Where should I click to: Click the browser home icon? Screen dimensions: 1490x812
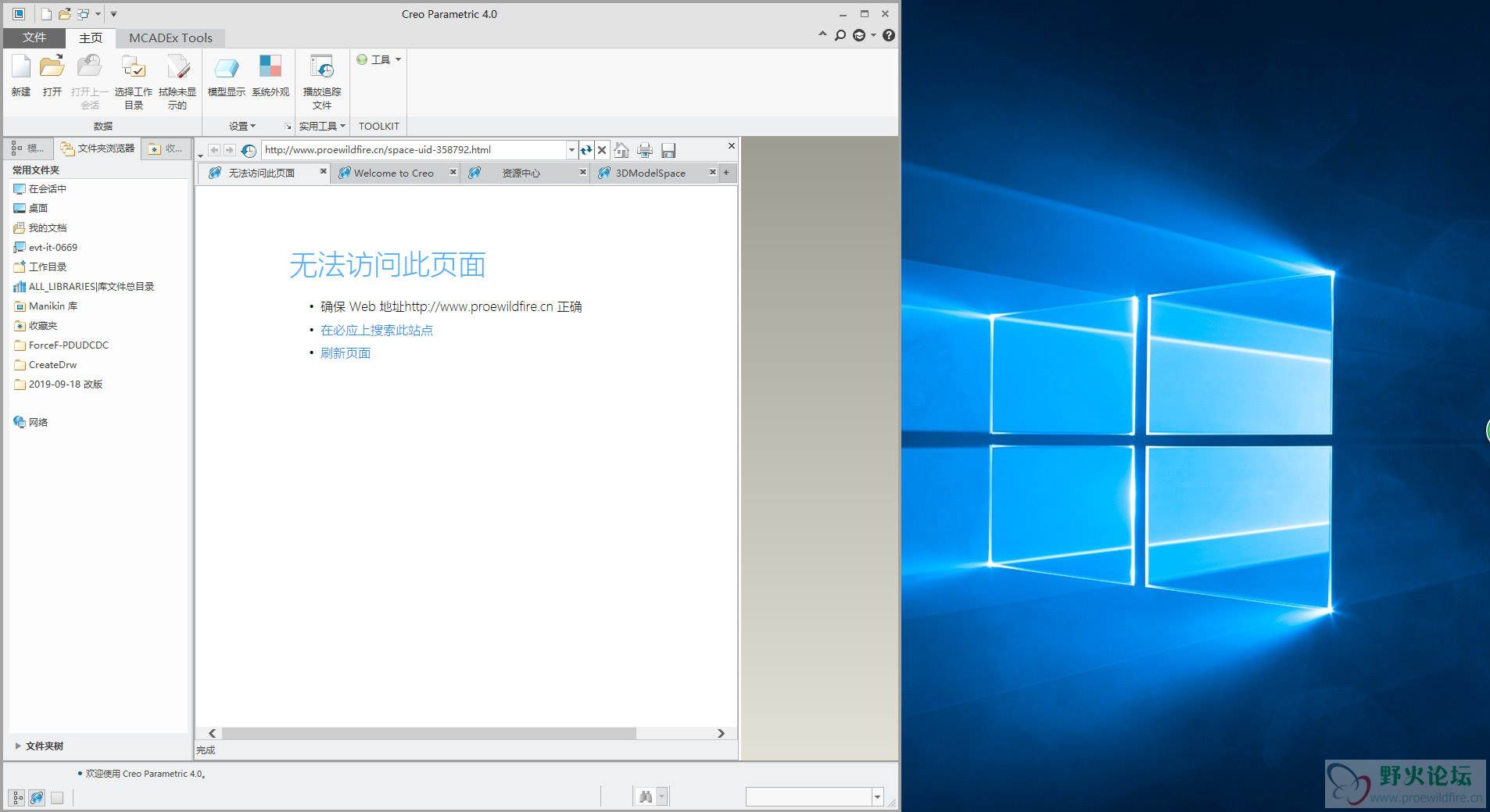coord(621,150)
